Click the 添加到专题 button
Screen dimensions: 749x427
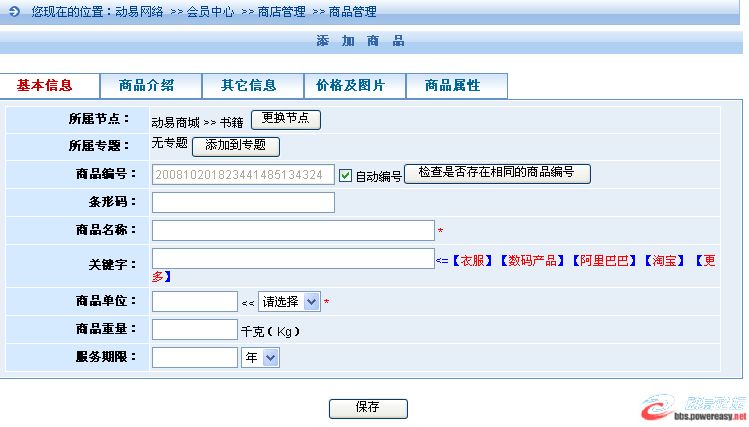(235, 146)
